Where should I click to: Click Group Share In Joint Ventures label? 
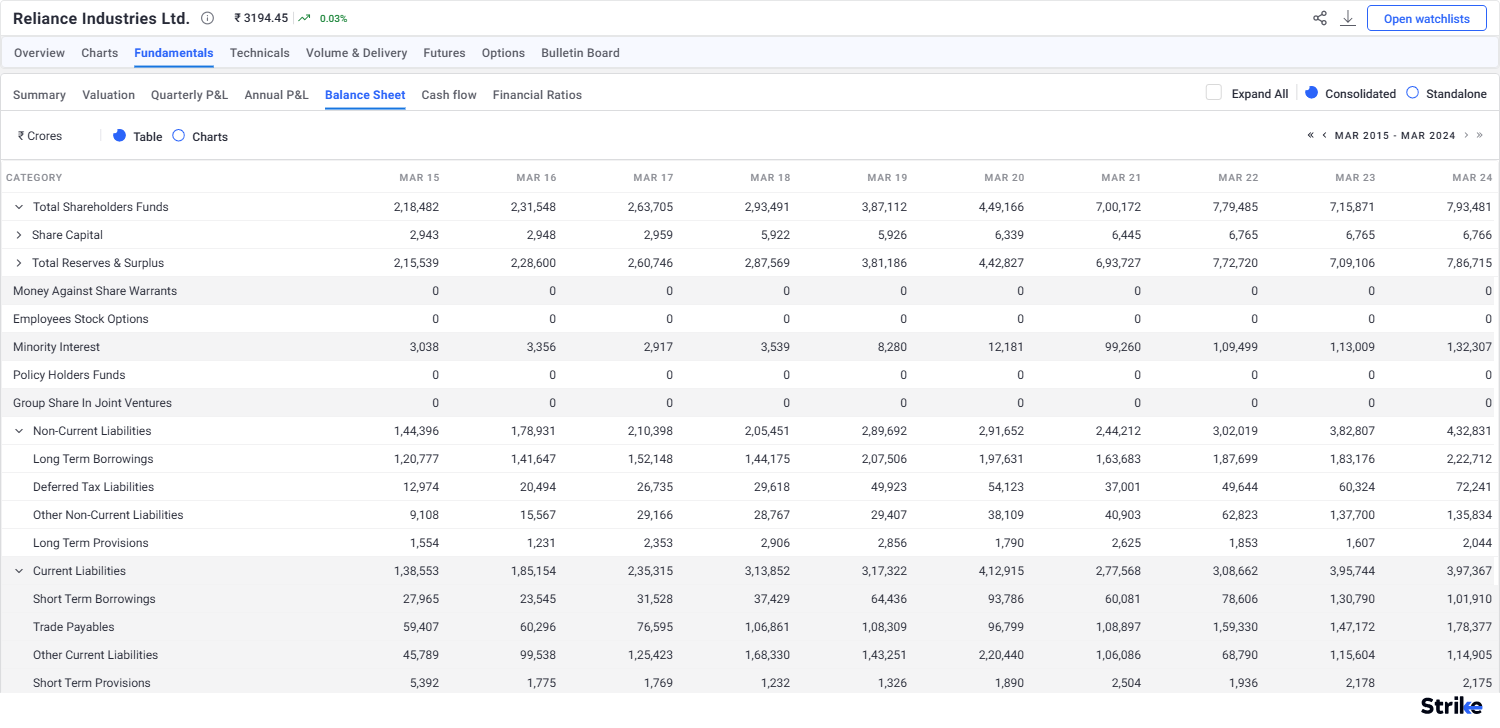(x=92, y=403)
